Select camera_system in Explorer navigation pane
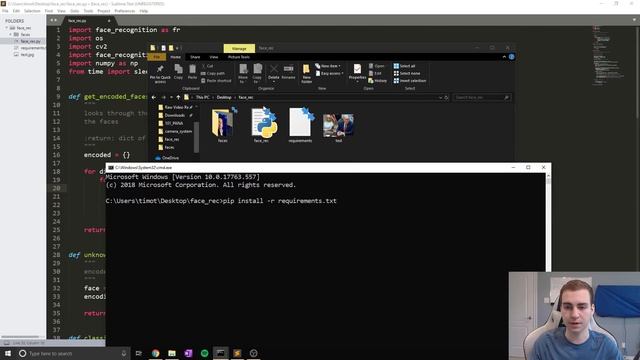 (175, 131)
